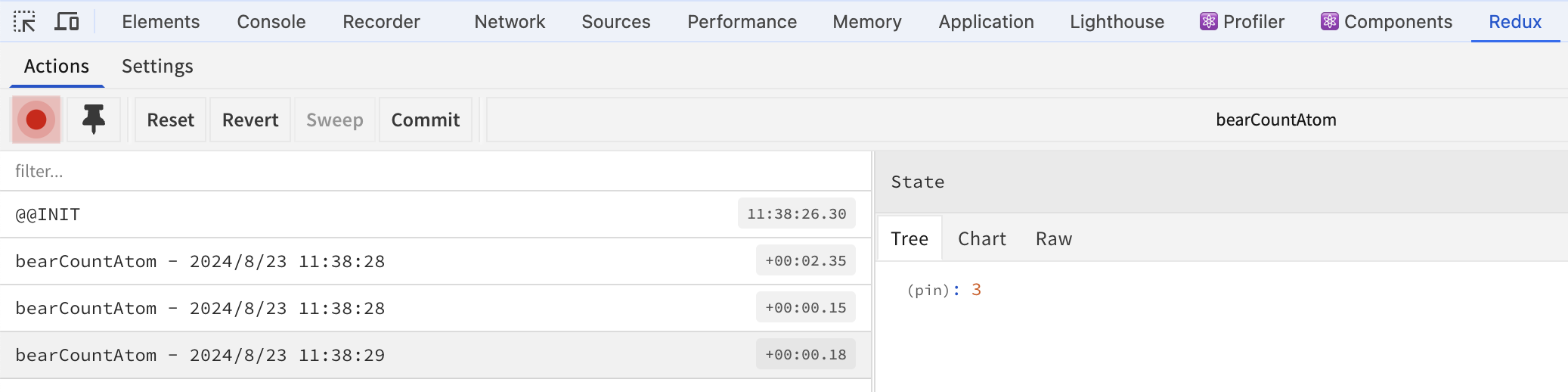Click the pin (lock changes) icon
This screenshot has width=1568, height=392.
coord(94,120)
